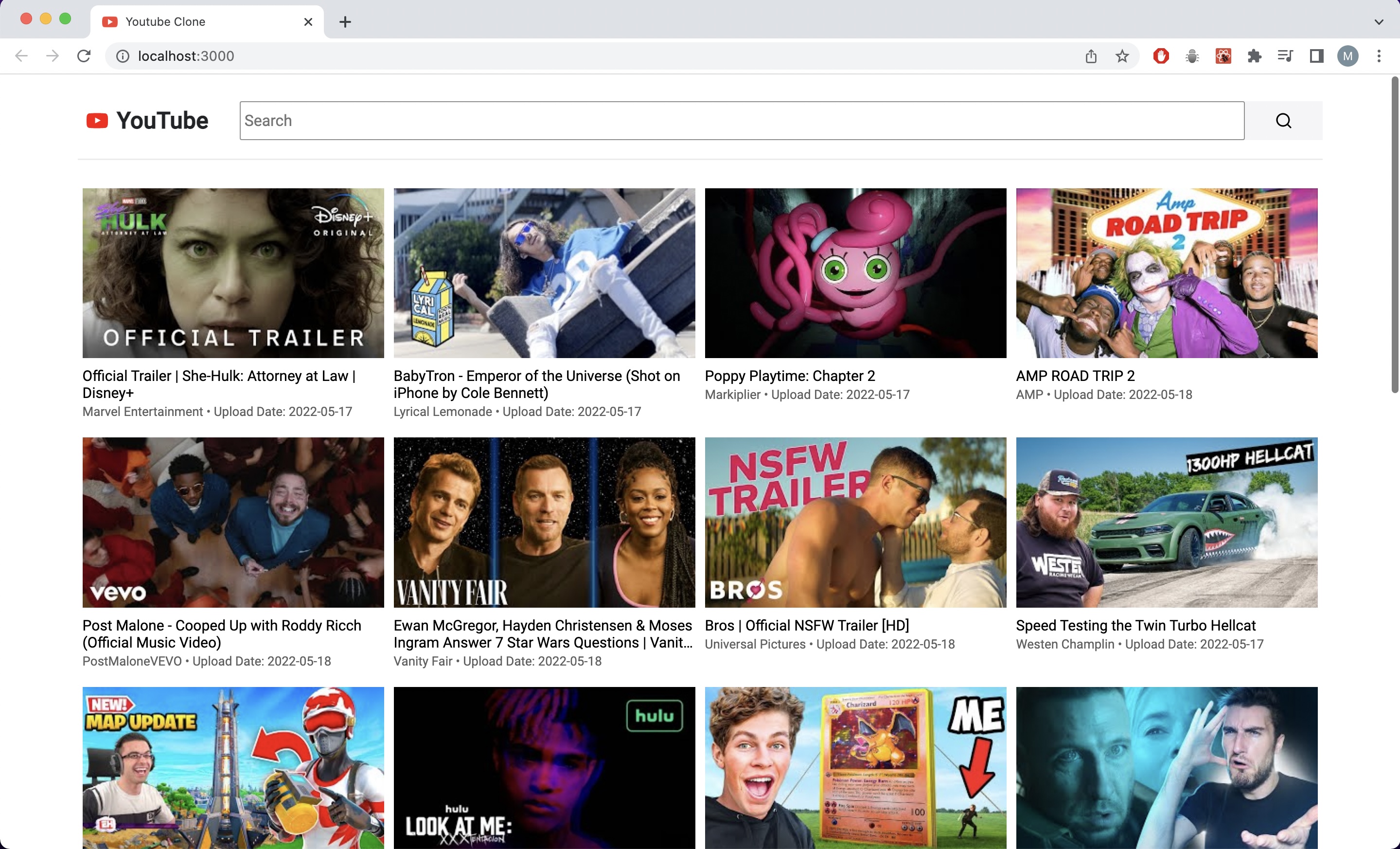The height and width of the screenshot is (849, 1400).
Task: Open the media controls icon
Action: (x=1285, y=56)
